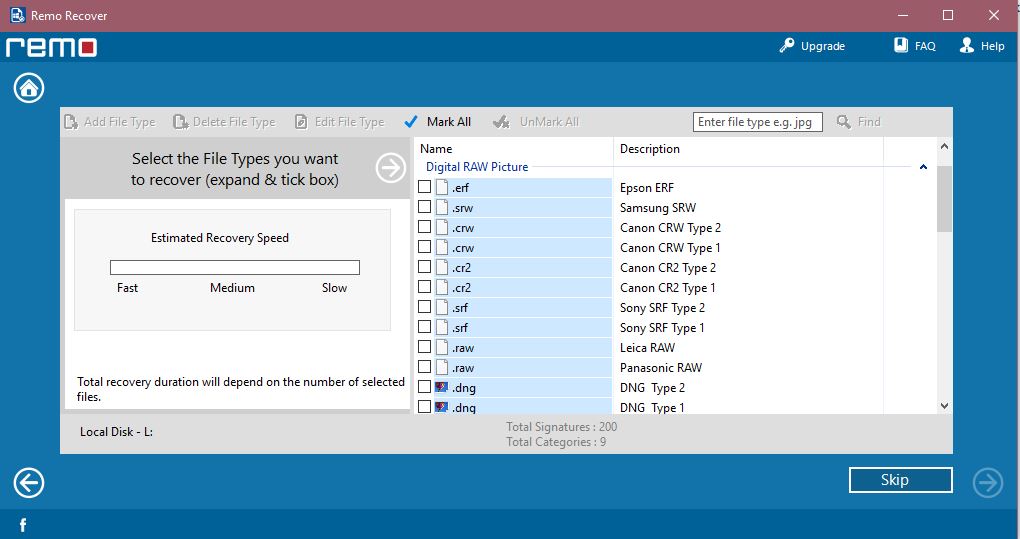Check the DNG Type 2 checkbox
The height and width of the screenshot is (539, 1020).
[425, 387]
